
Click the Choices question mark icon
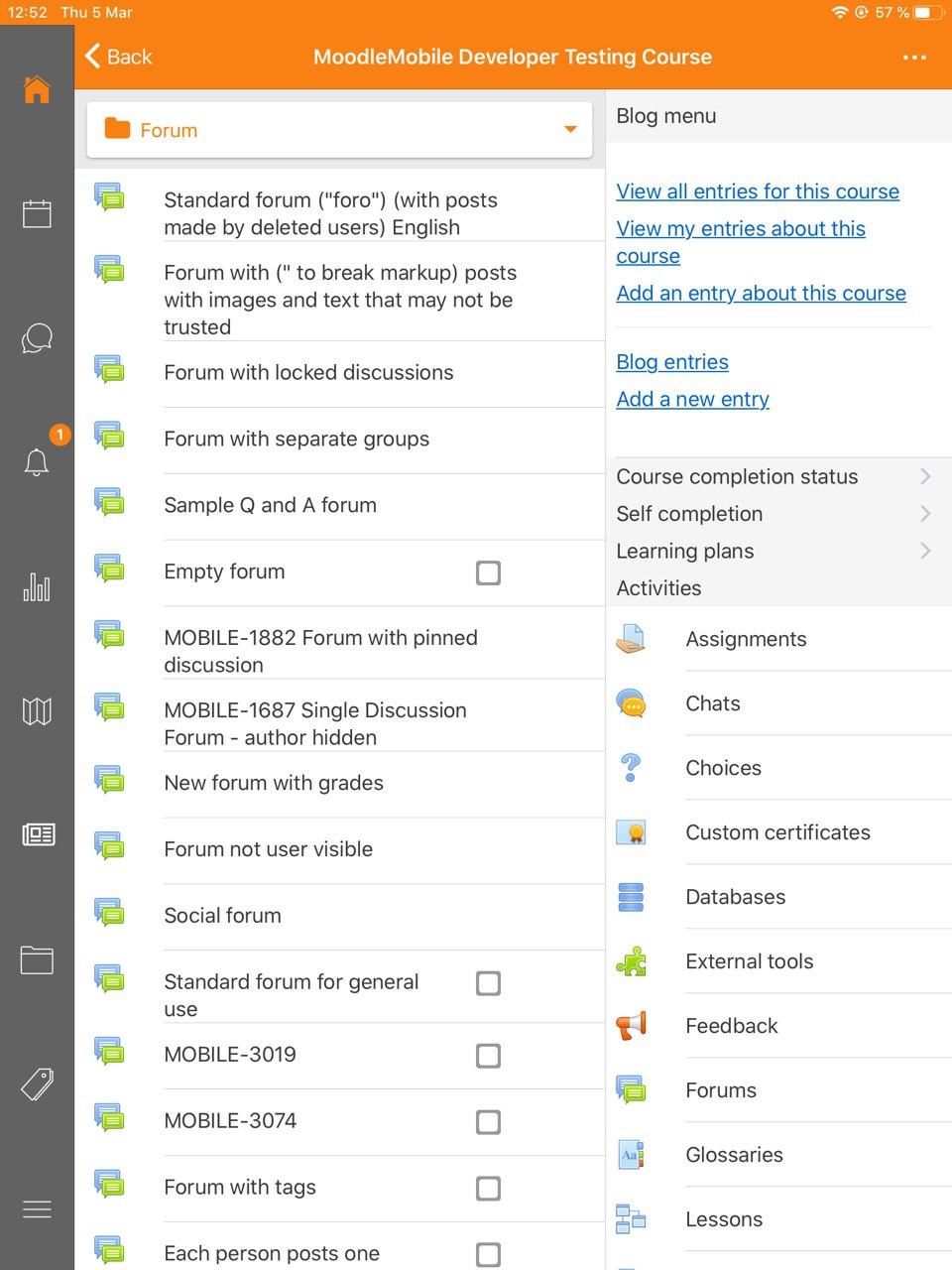click(x=631, y=768)
